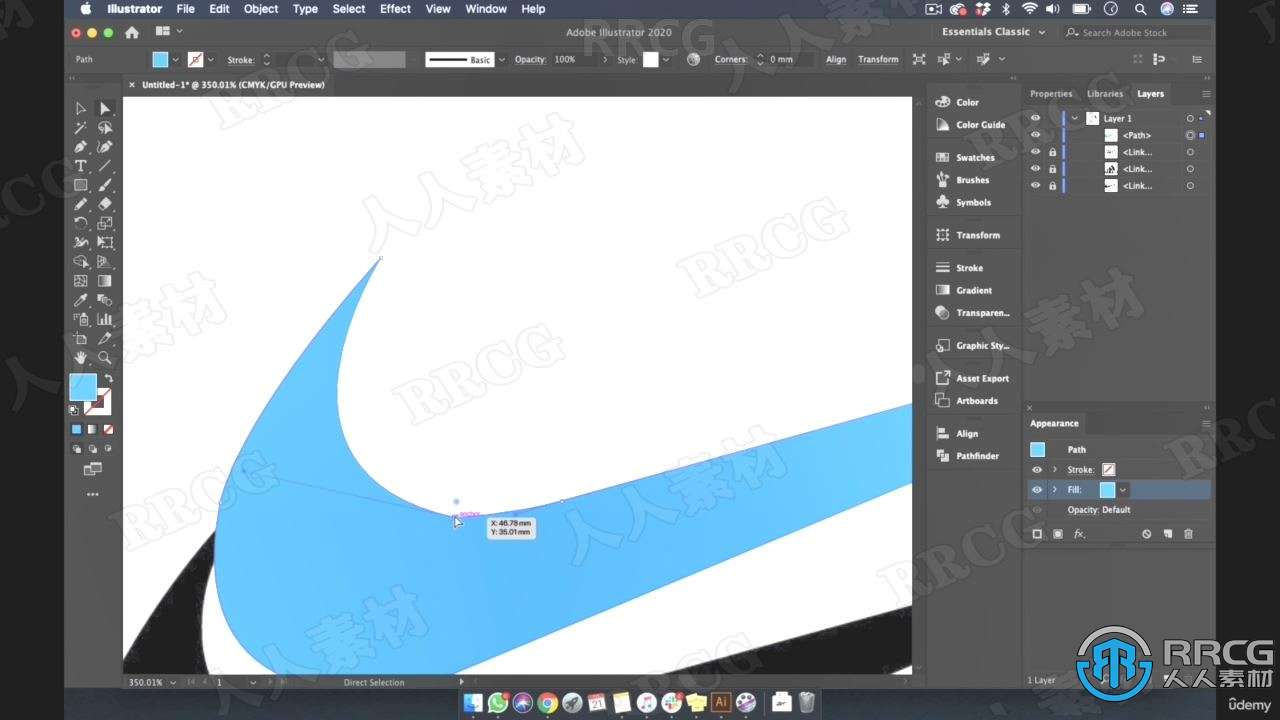Expand Fill attributes in Appearance panel
This screenshot has width=1280, height=720.
point(1054,490)
